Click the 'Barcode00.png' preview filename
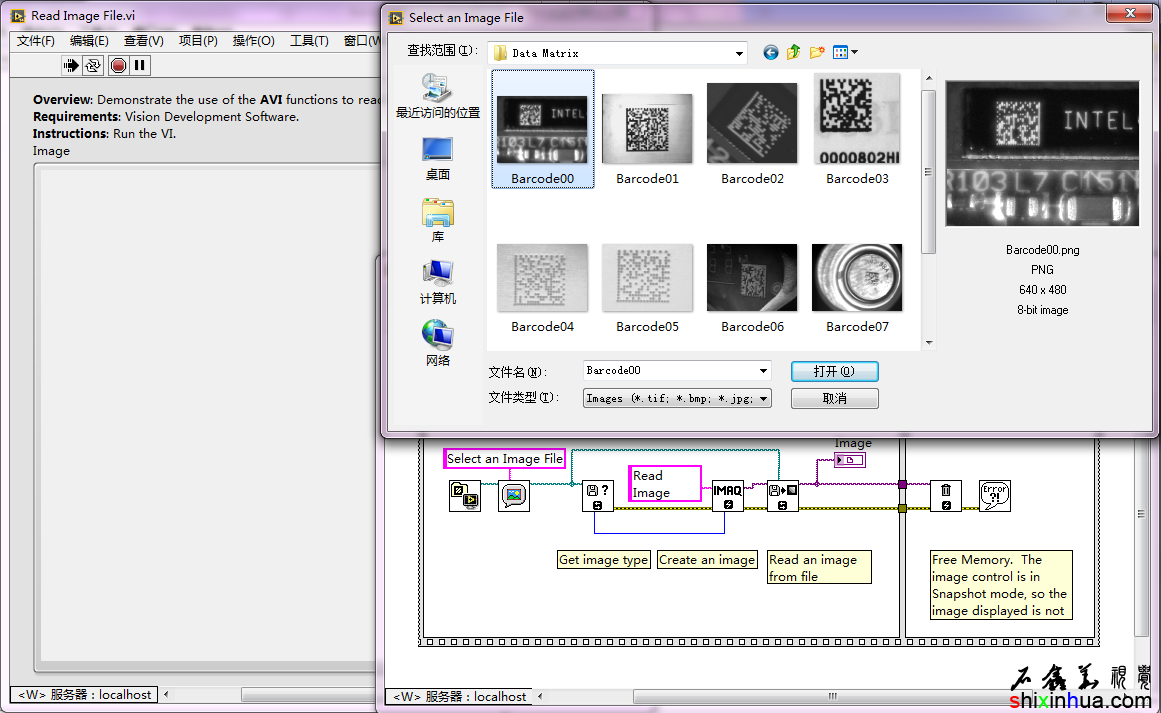 1043,250
